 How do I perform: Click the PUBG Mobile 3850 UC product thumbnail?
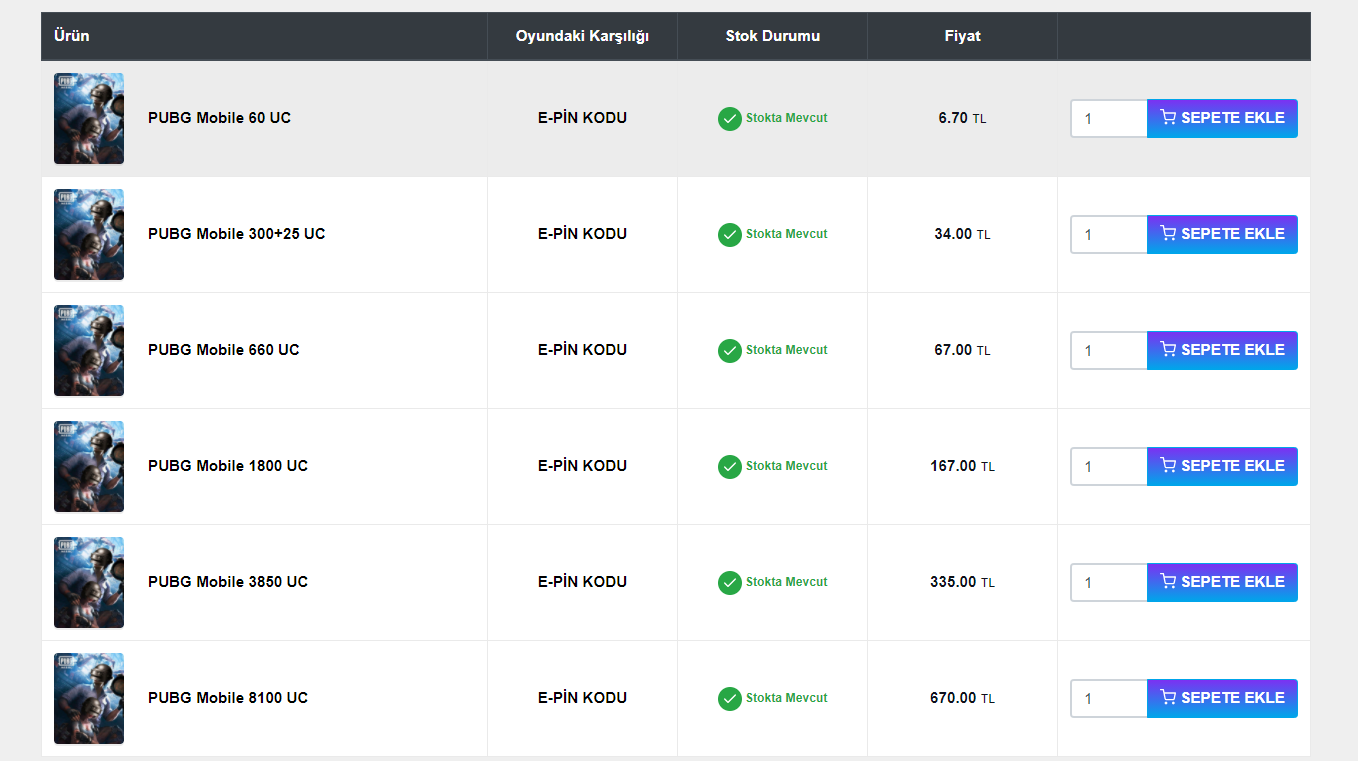tap(89, 582)
